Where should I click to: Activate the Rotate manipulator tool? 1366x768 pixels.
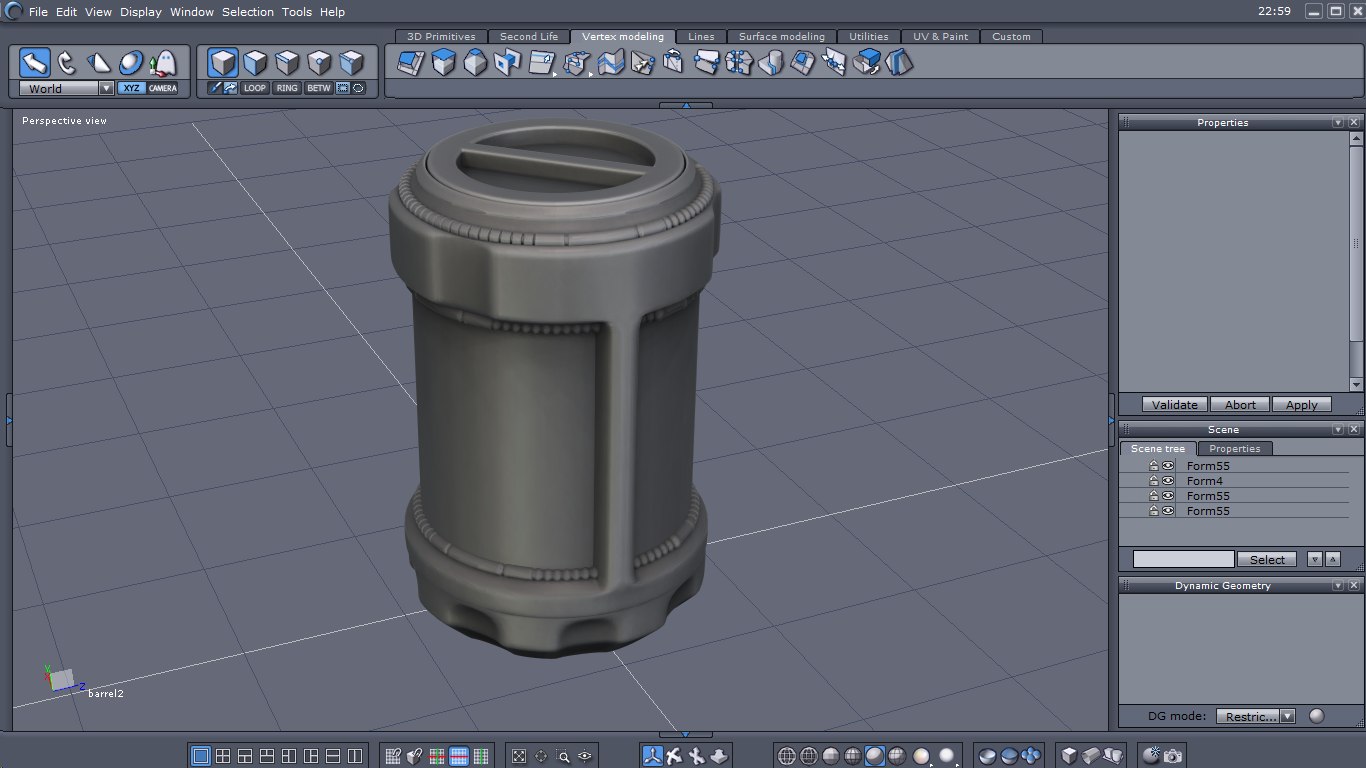point(67,63)
